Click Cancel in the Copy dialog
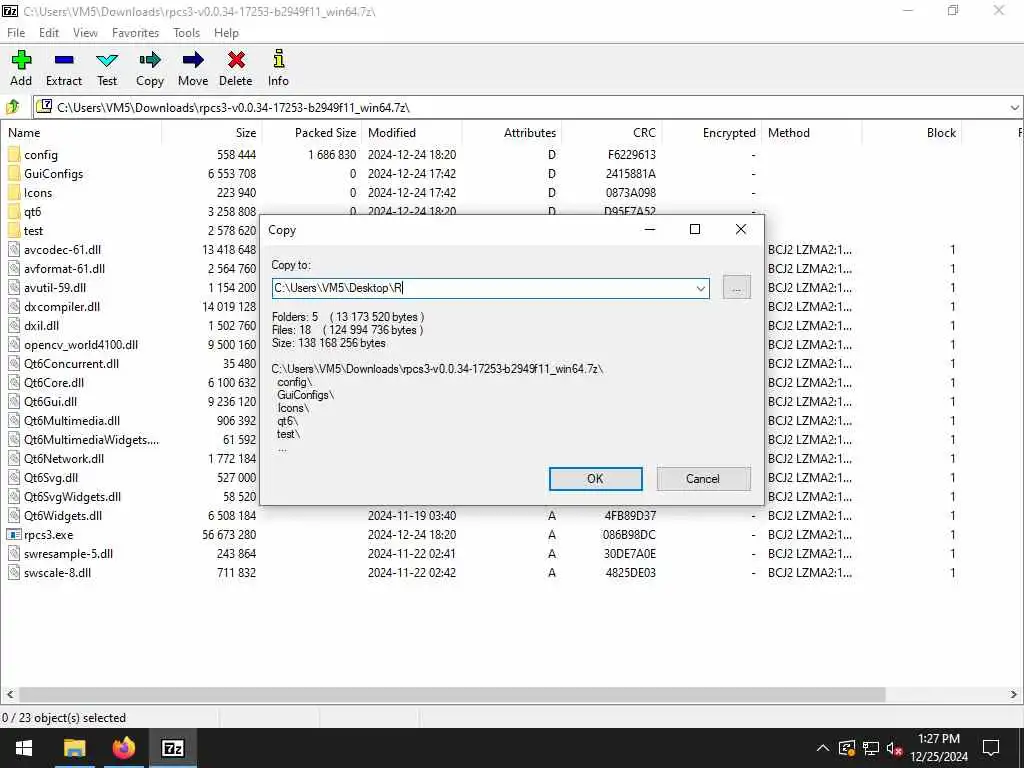The image size is (1024, 768). (x=703, y=479)
